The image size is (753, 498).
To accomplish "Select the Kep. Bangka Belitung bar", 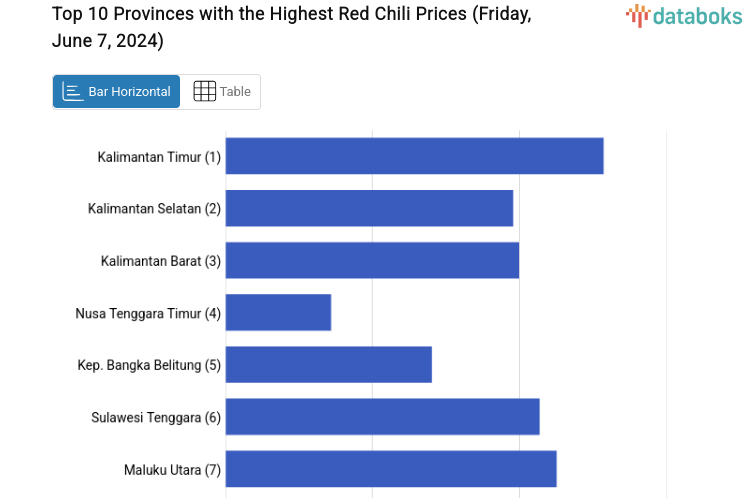I will (328, 364).
